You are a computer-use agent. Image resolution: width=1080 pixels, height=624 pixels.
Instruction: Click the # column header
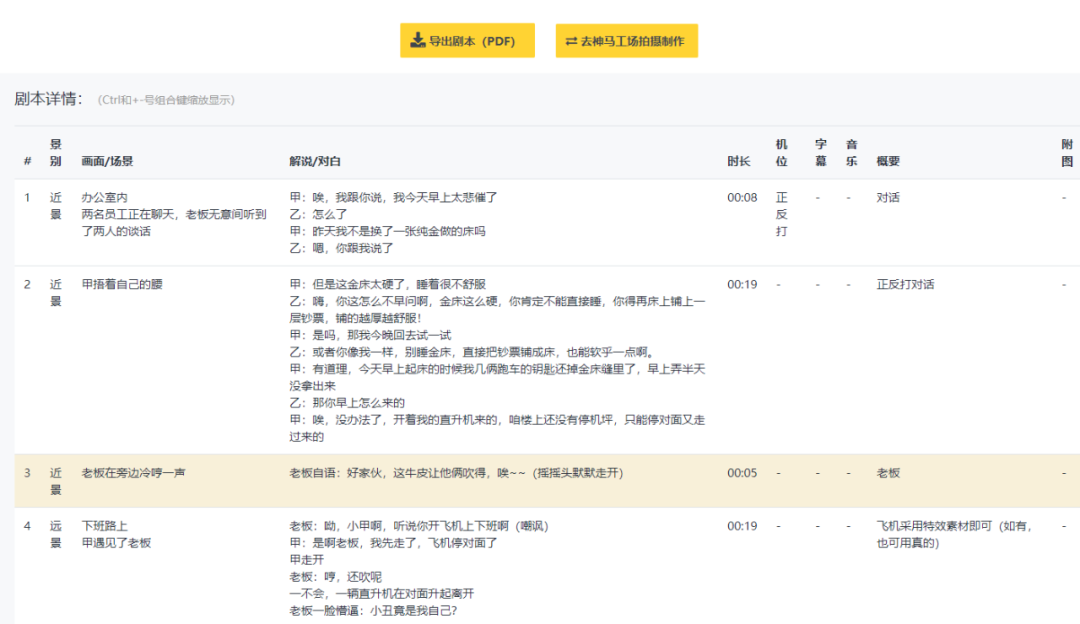(28, 161)
